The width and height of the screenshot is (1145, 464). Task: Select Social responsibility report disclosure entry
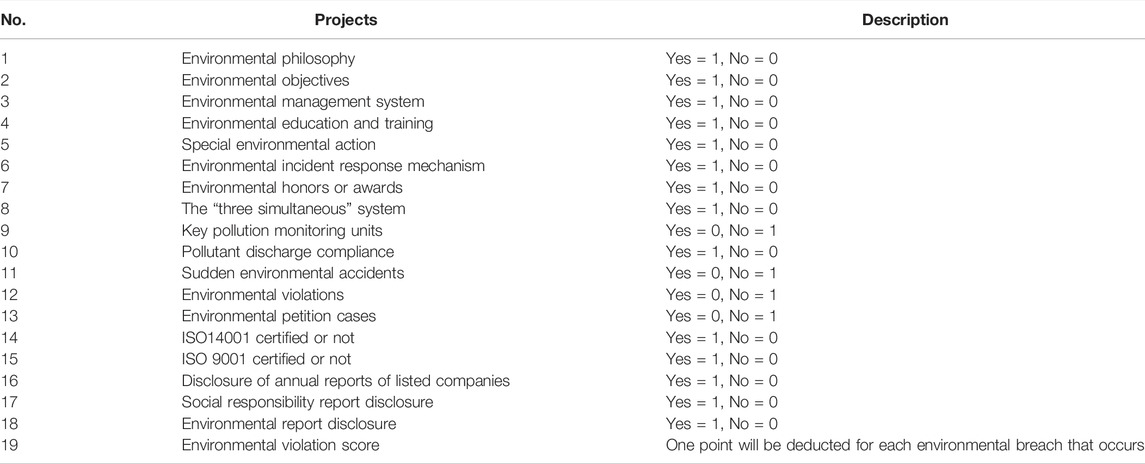click(x=307, y=402)
